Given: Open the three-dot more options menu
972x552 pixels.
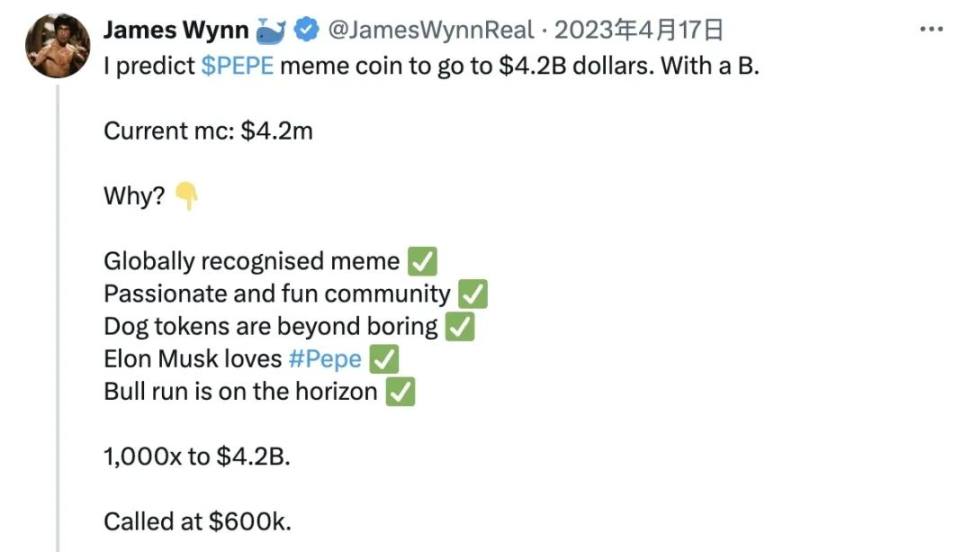Looking at the screenshot, I should (x=931, y=29).
